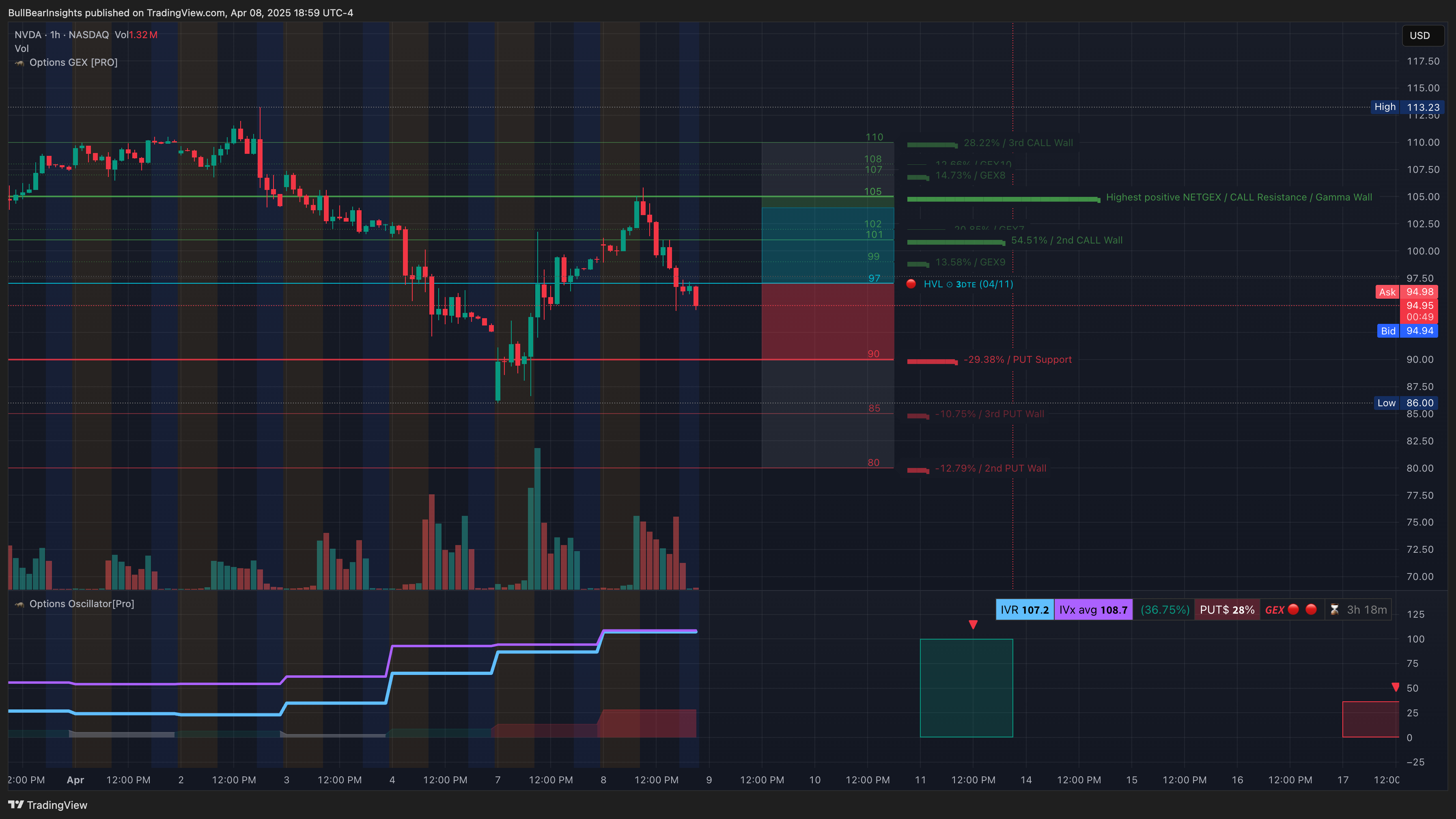This screenshot has height=819, width=1456.
Task: Click the Ask 94.98 price tag
Action: point(1407,292)
